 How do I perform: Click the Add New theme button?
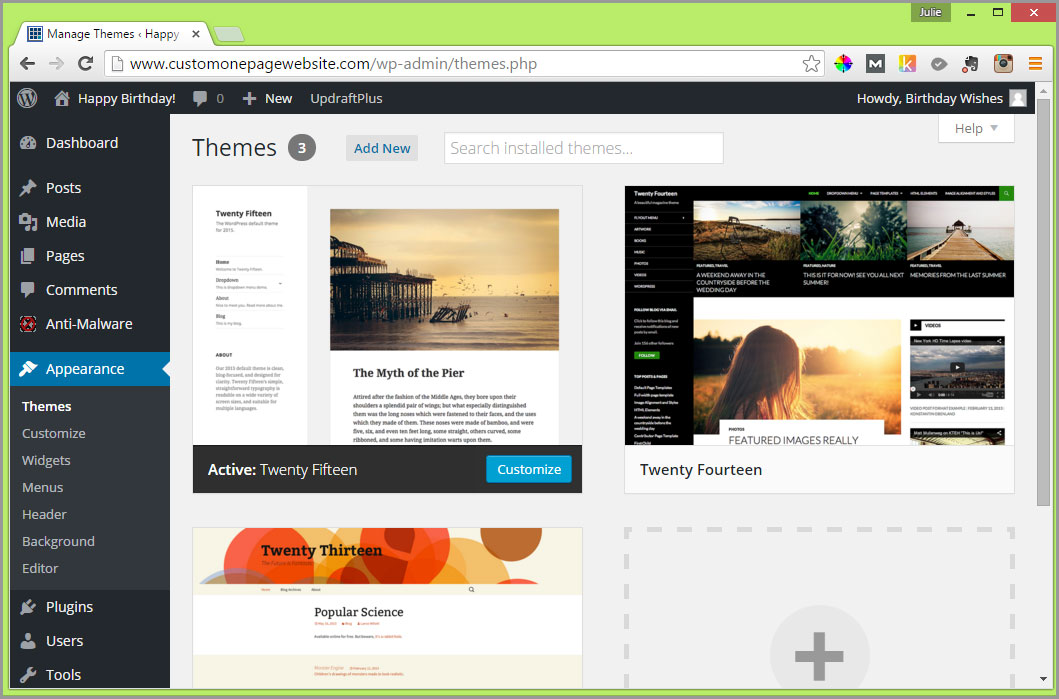coord(382,149)
